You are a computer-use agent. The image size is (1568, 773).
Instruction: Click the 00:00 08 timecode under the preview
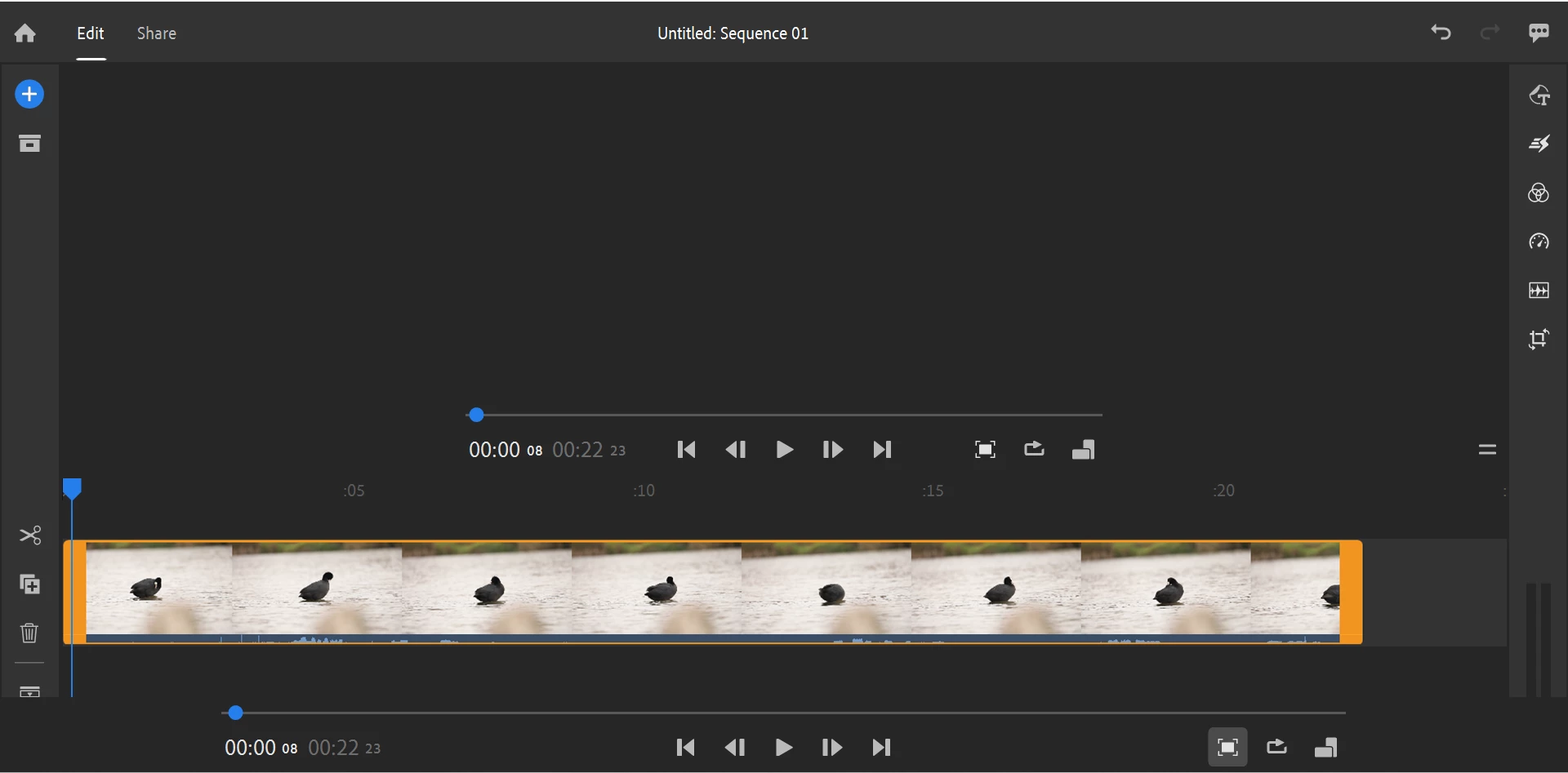click(506, 450)
